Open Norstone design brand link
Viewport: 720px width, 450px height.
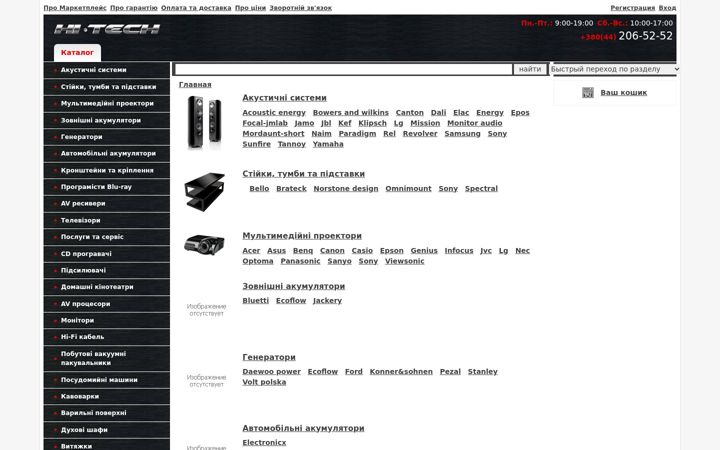click(346, 189)
